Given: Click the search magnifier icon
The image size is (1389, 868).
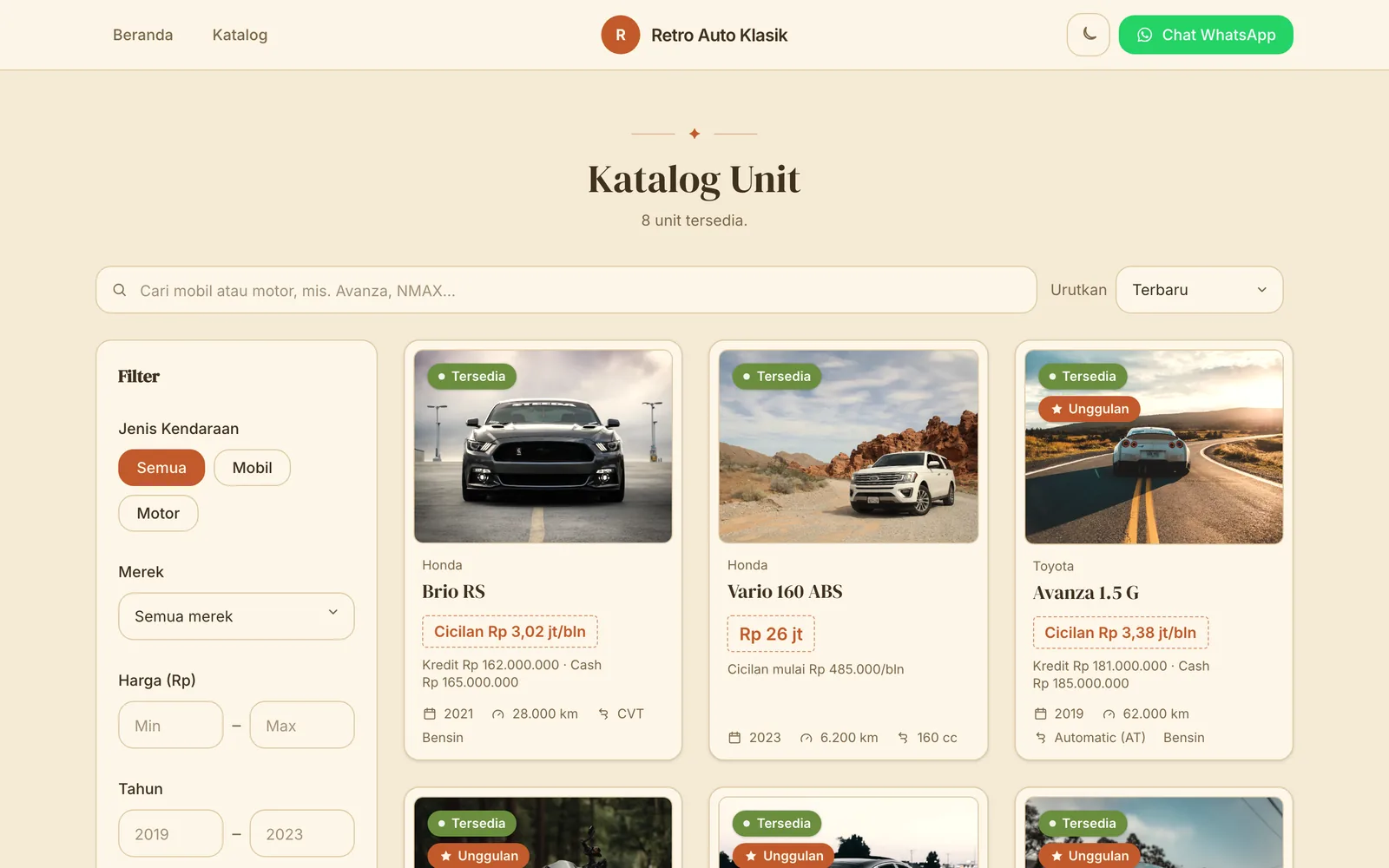Looking at the screenshot, I should click(x=120, y=290).
